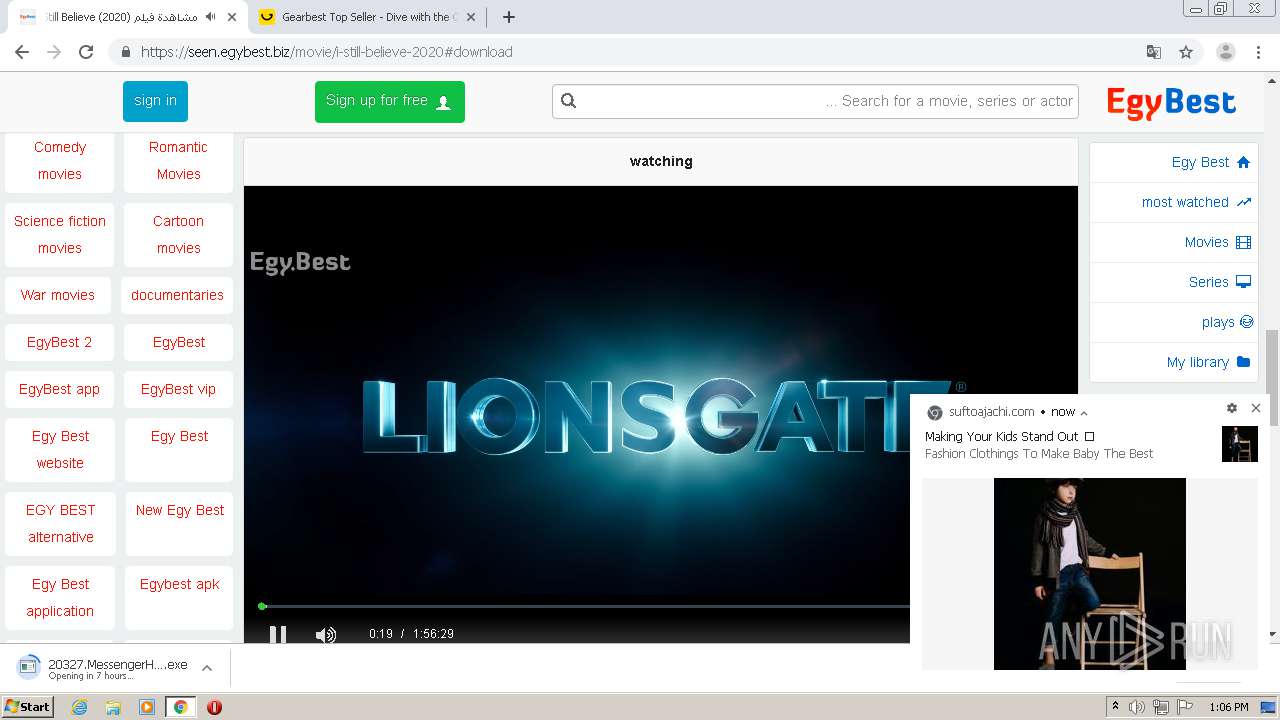Close the Gearbest tab
Viewport: 1280px width, 720px height.
(471, 17)
